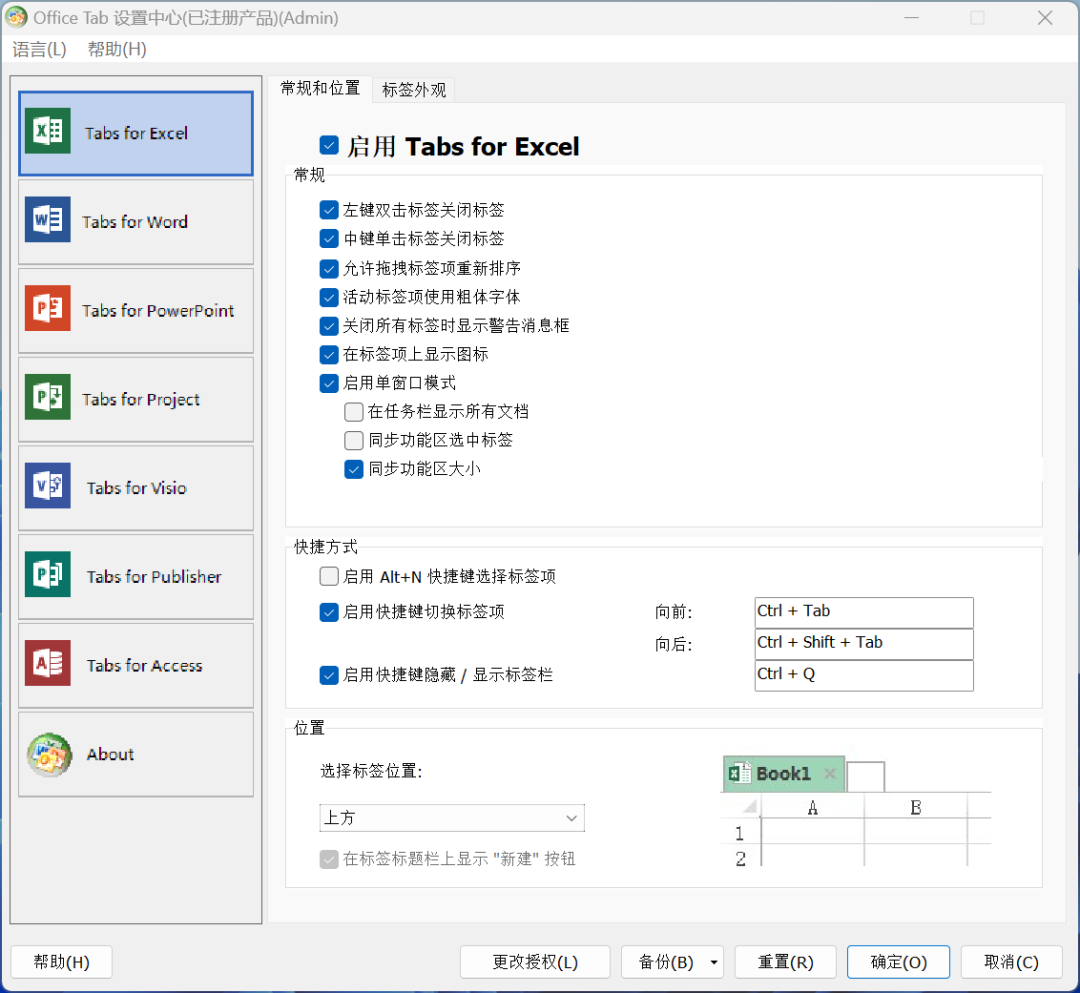Select the PowerPoint icon in sidebar
Image resolution: width=1080 pixels, height=993 pixels.
coord(48,308)
